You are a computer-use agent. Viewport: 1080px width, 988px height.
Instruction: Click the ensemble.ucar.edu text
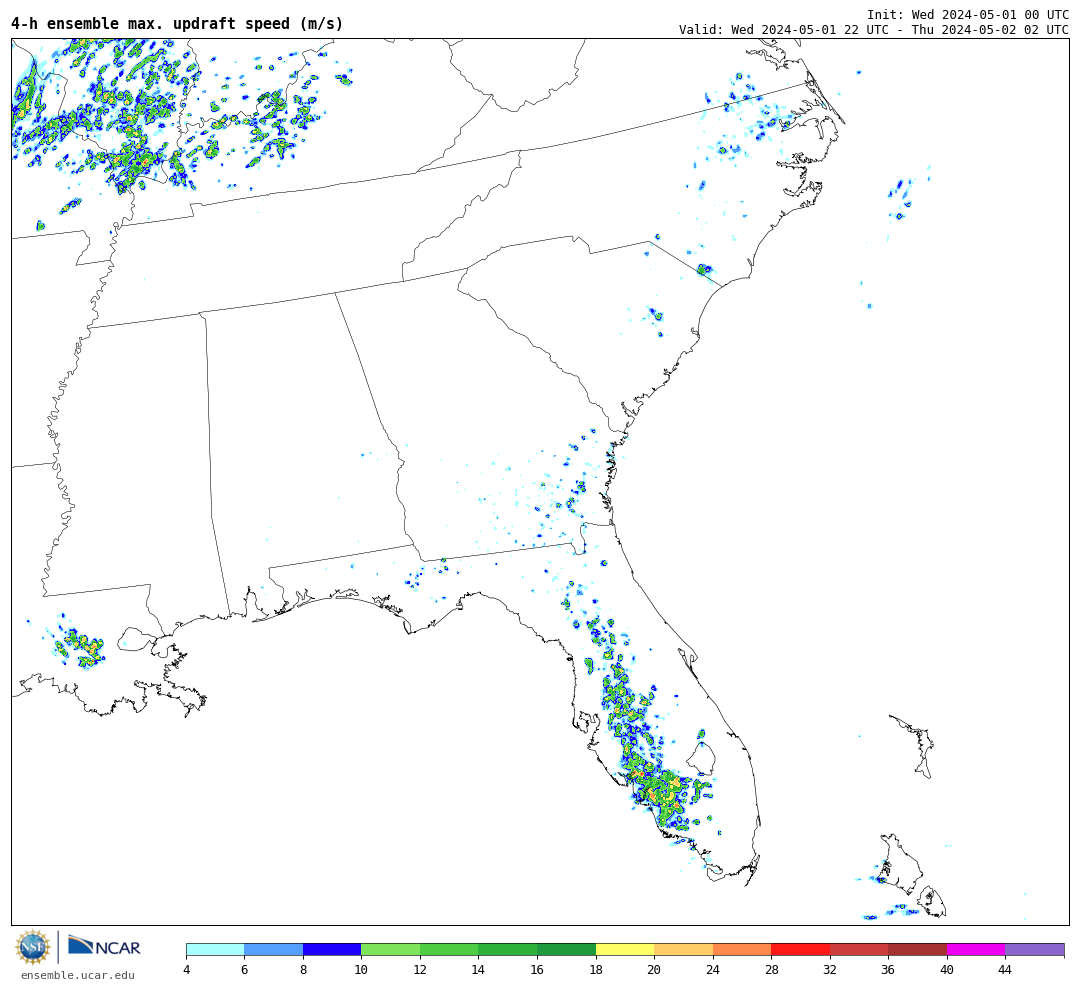point(78,975)
